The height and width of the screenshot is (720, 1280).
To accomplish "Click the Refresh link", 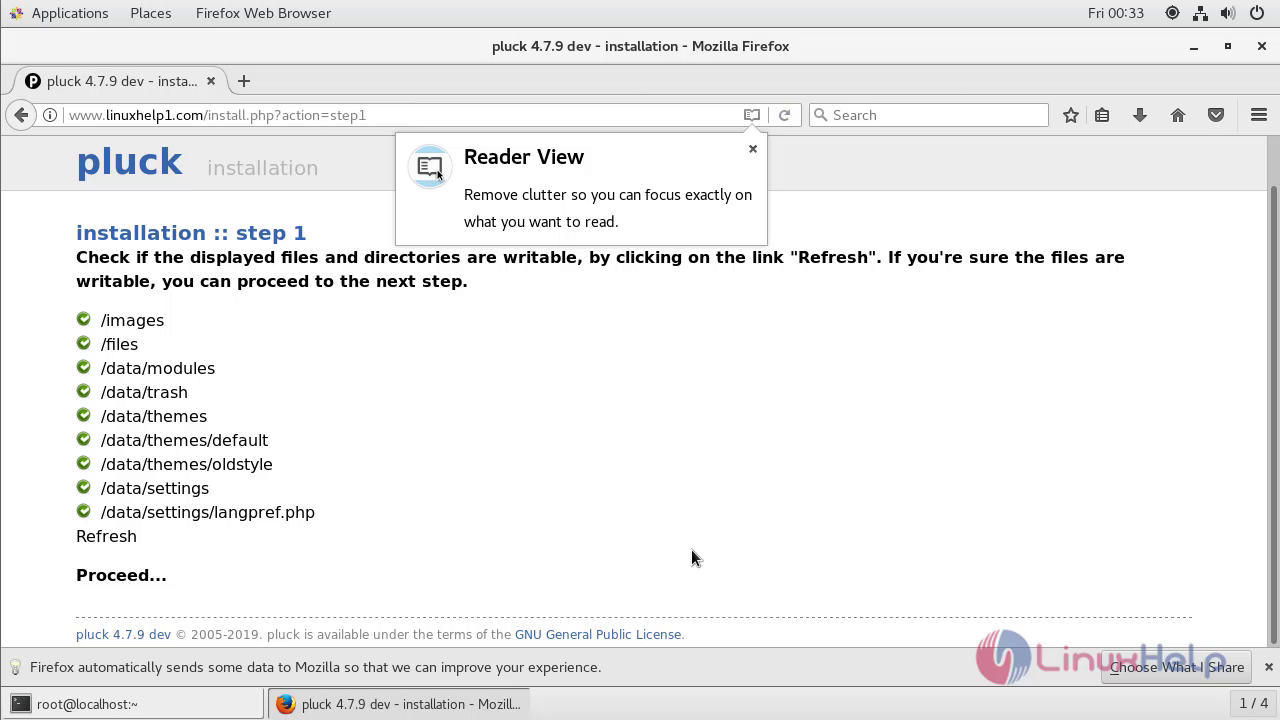I will (x=106, y=536).
